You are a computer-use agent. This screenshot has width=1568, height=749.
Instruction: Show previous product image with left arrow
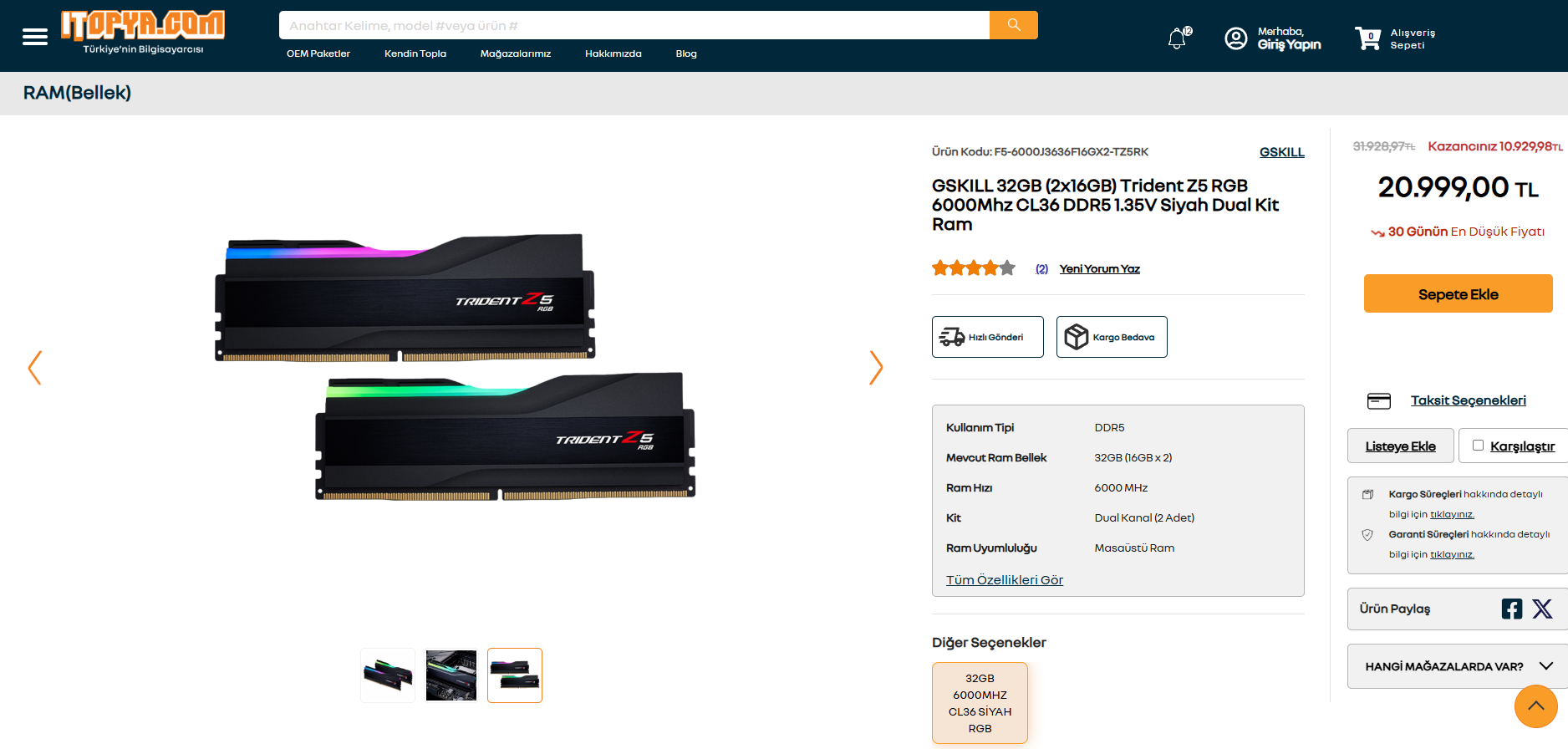pos(35,368)
